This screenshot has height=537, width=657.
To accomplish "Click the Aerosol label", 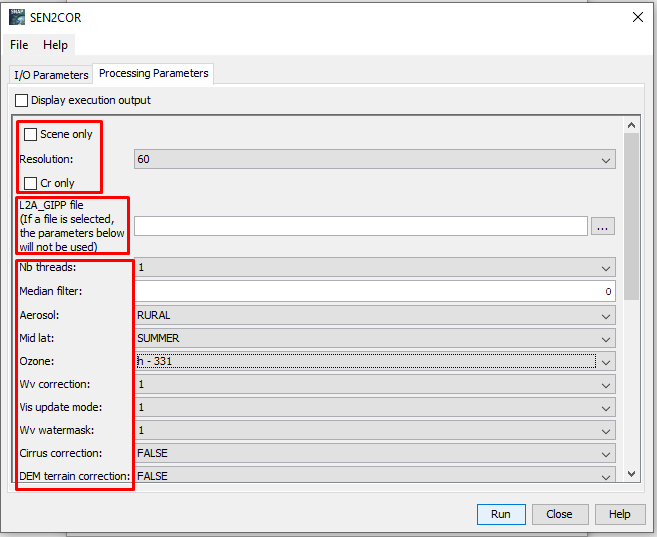I will pyautogui.click(x=39, y=315).
